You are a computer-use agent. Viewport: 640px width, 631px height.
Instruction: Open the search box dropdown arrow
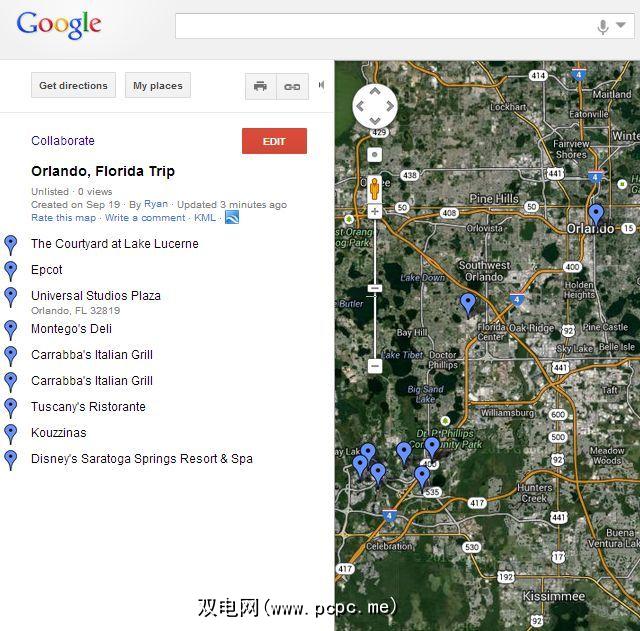621,25
